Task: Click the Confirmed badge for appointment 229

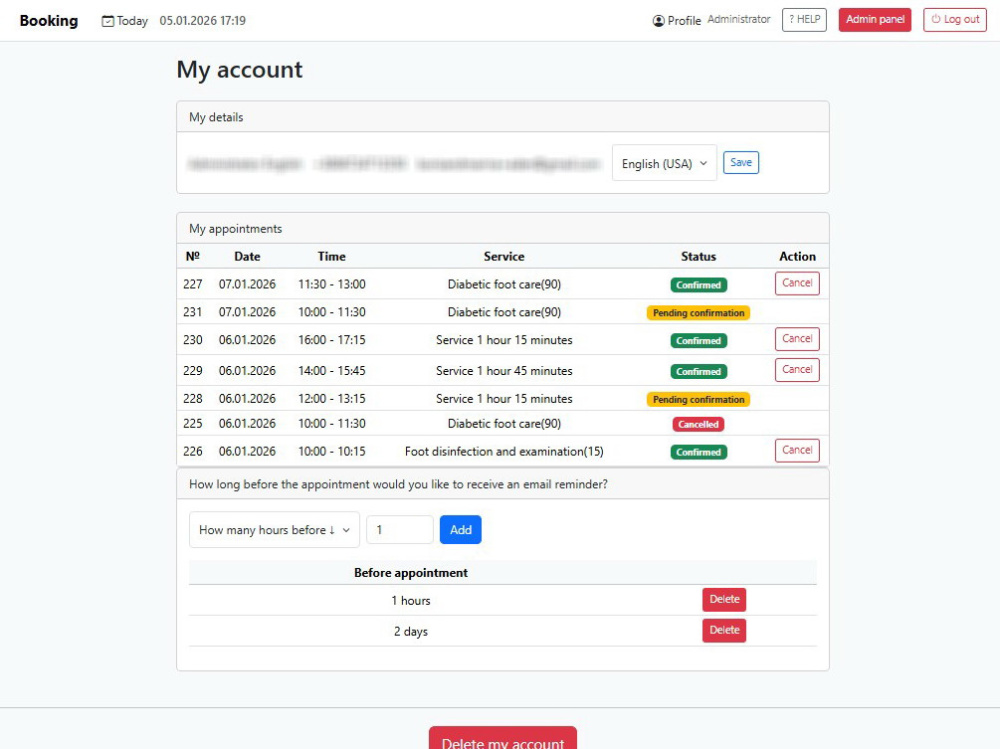Action: point(698,371)
